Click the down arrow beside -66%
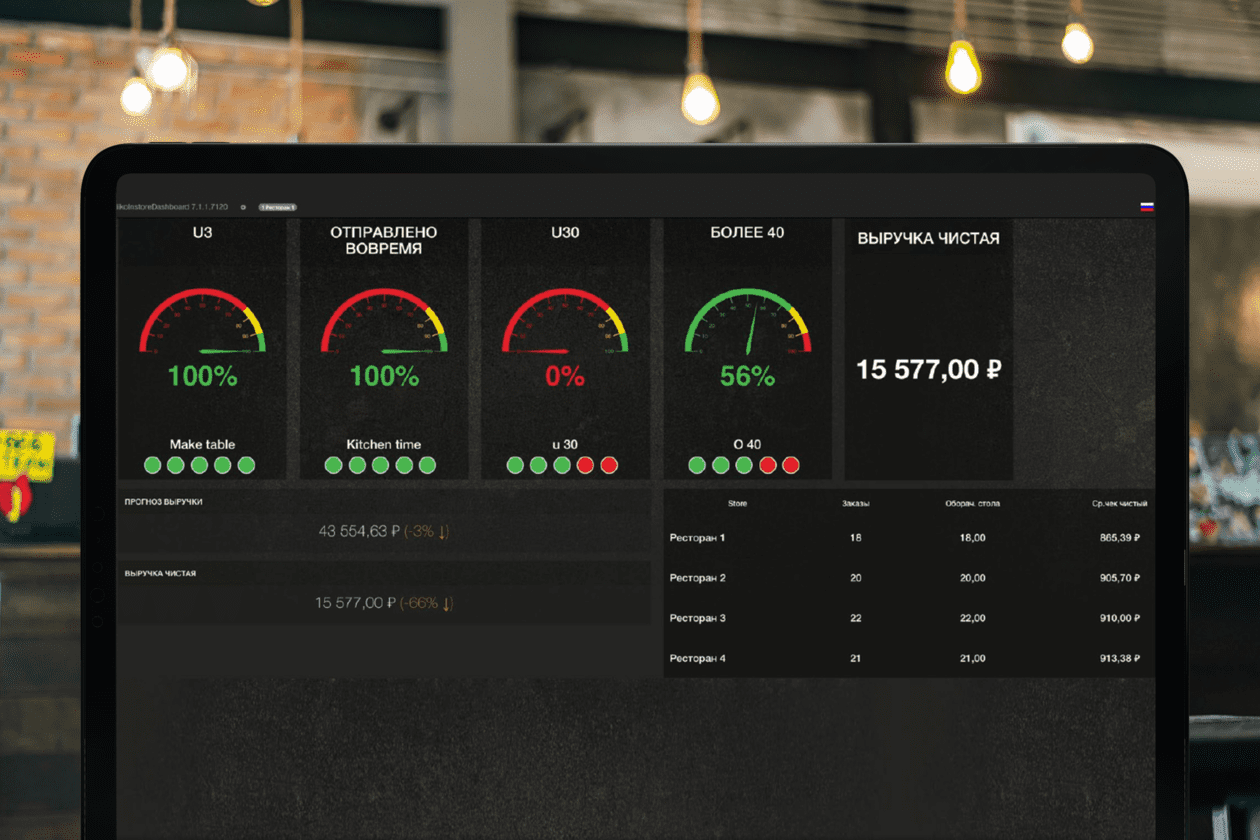This screenshot has height=840, width=1260. (447, 603)
